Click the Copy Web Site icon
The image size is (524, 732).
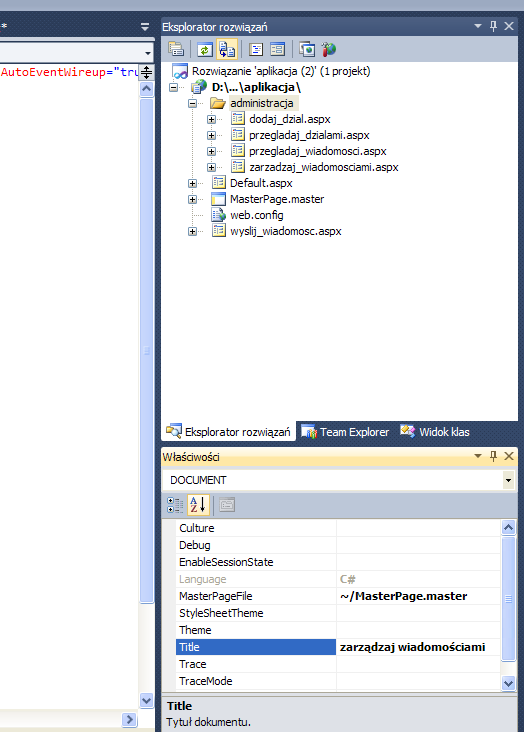tap(307, 49)
